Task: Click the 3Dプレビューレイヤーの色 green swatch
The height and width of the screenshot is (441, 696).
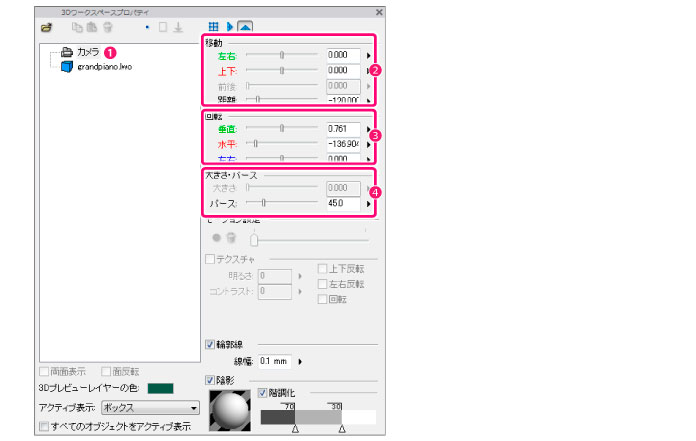Action: pos(161,388)
